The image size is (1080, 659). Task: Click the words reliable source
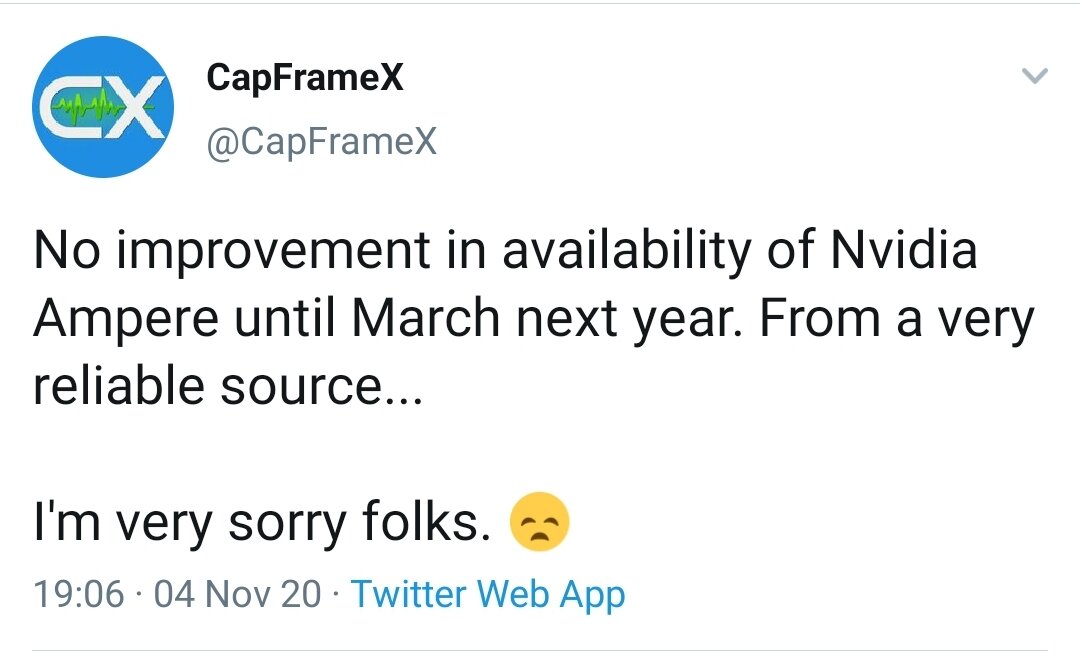(227, 386)
